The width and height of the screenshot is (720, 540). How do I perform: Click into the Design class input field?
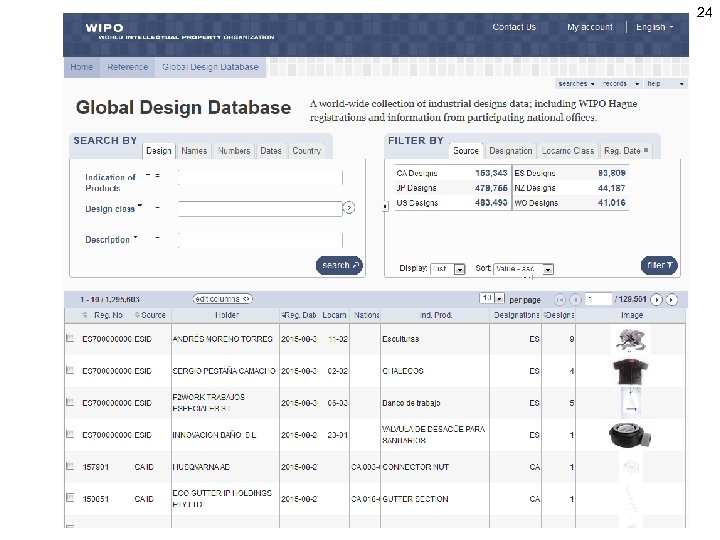259,208
